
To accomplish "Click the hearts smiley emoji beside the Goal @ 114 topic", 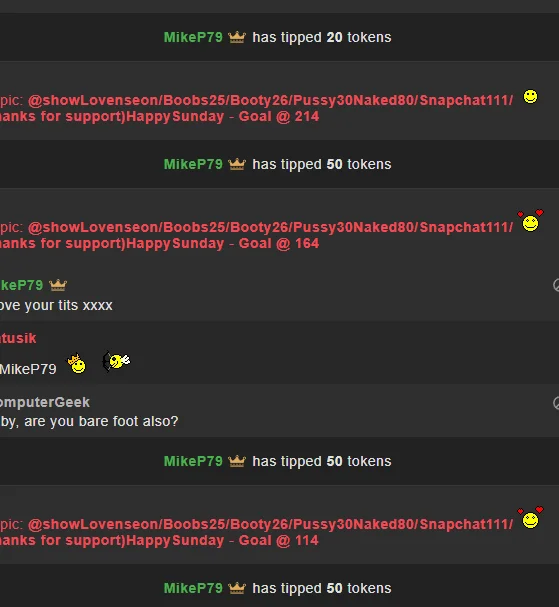I will point(530,518).
